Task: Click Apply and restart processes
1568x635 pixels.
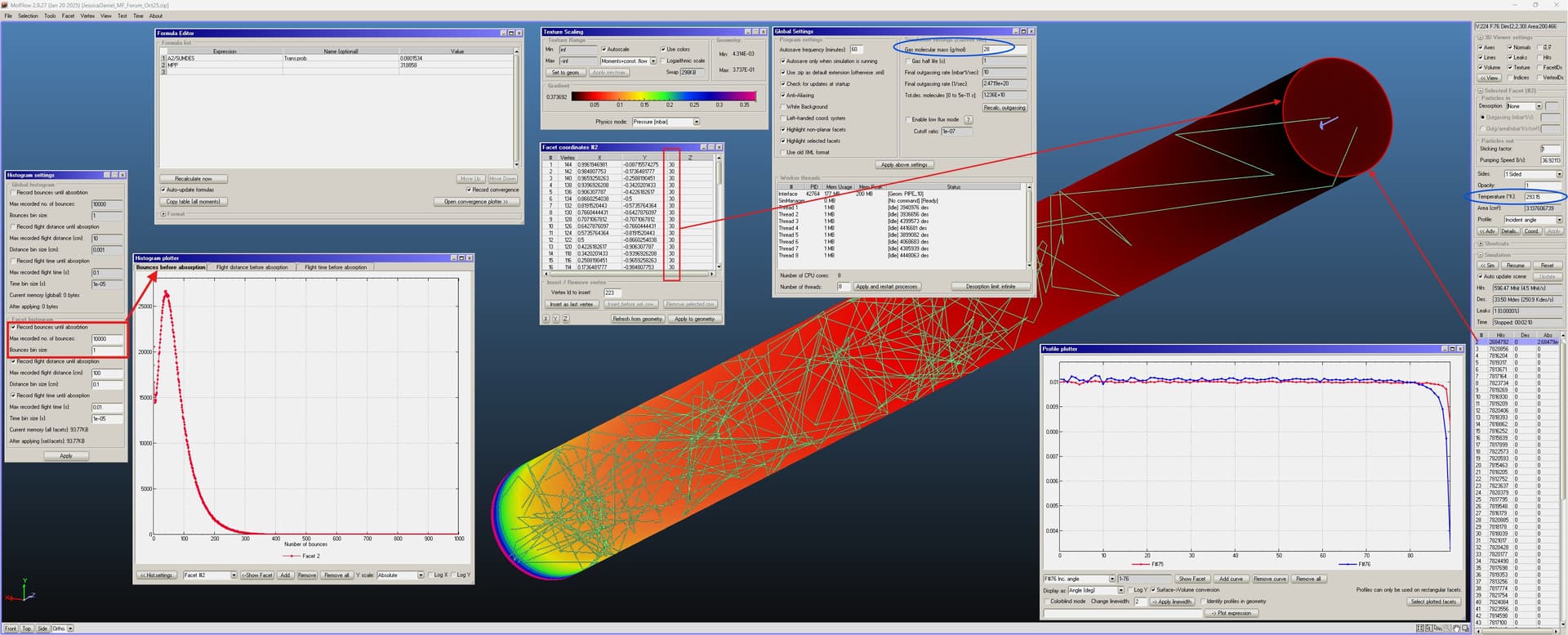Action: 886,287
